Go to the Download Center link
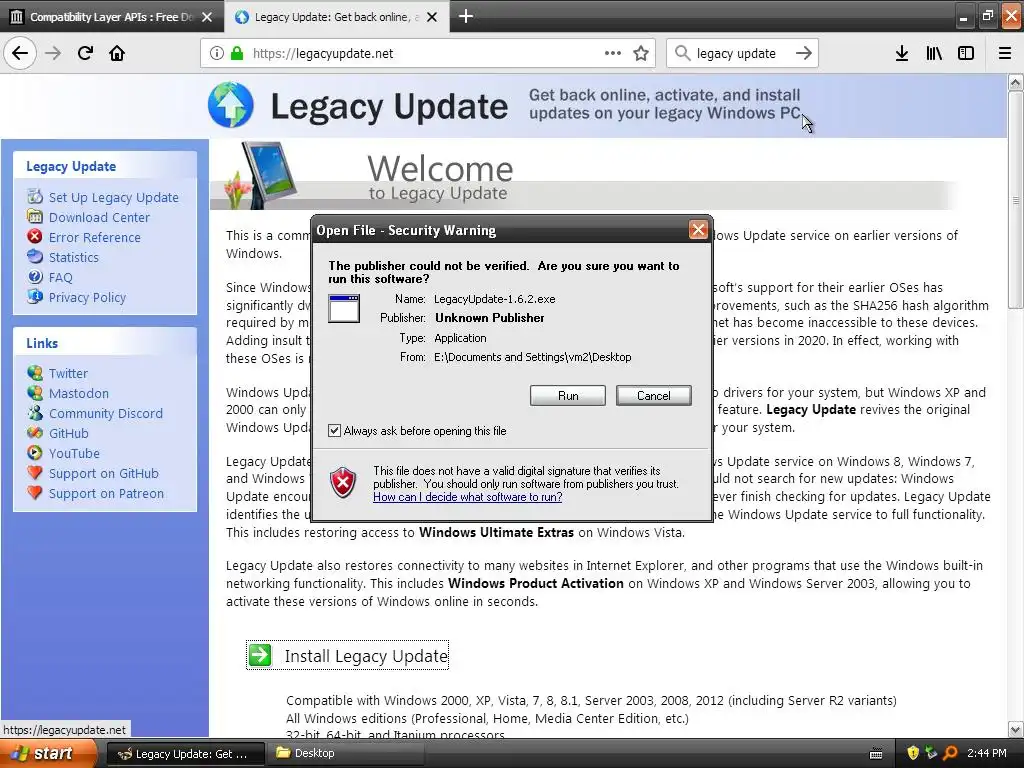The height and width of the screenshot is (768, 1024). coord(99,217)
